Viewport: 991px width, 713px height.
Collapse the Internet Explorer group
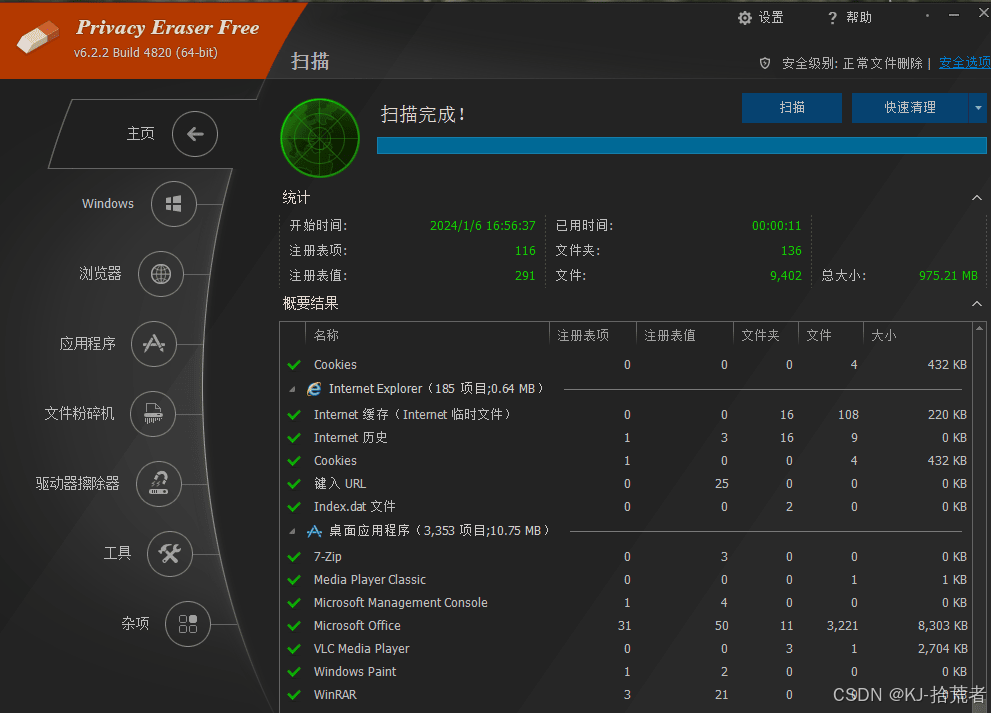coord(292,389)
